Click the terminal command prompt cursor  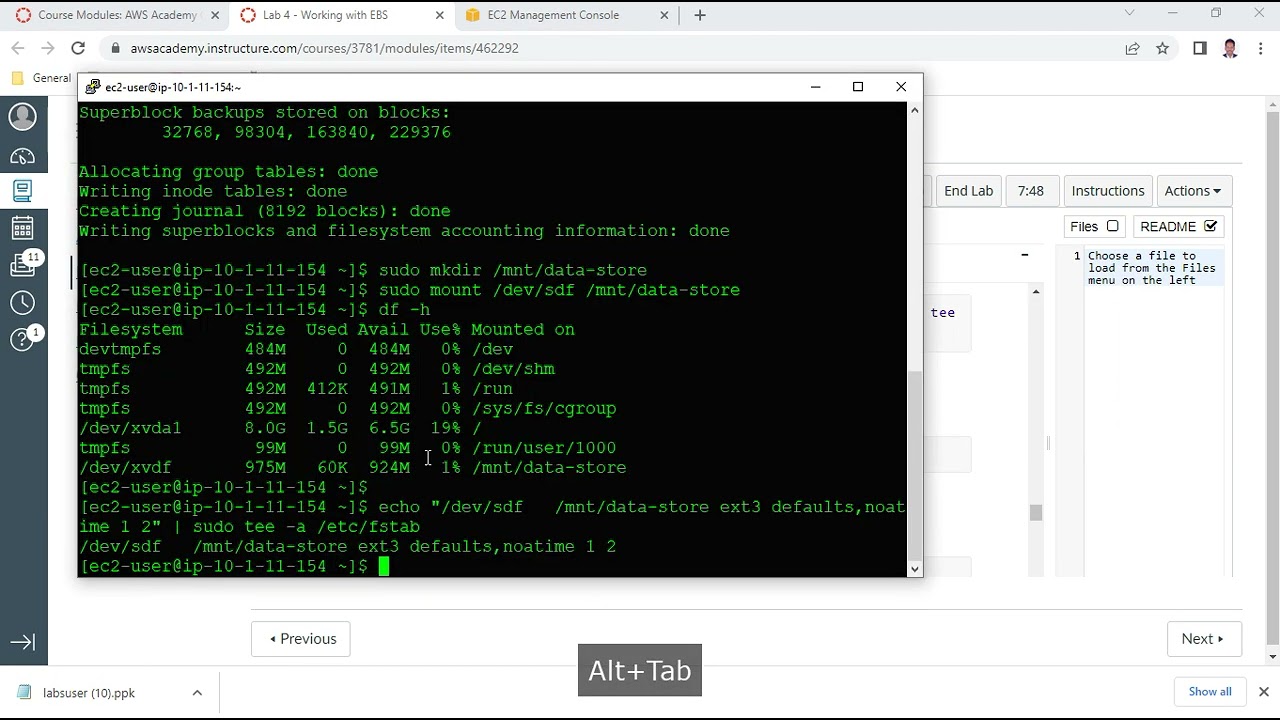383,566
